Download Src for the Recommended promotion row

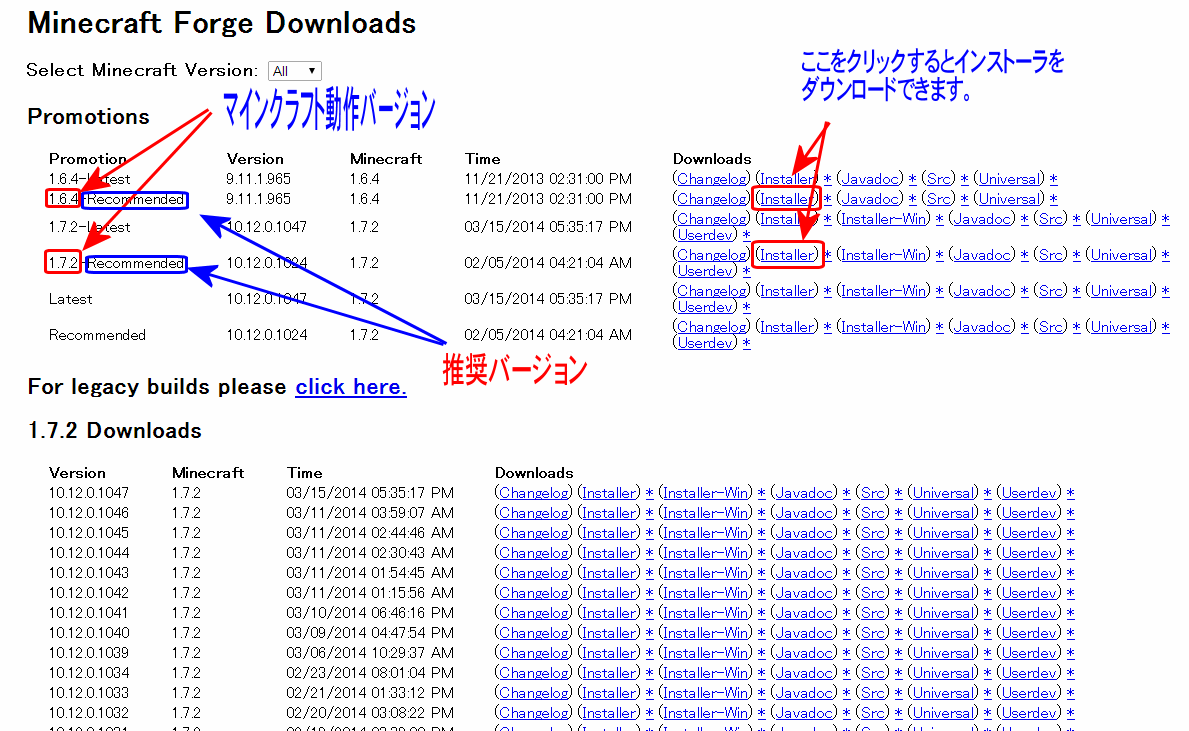pos(1050,328)
